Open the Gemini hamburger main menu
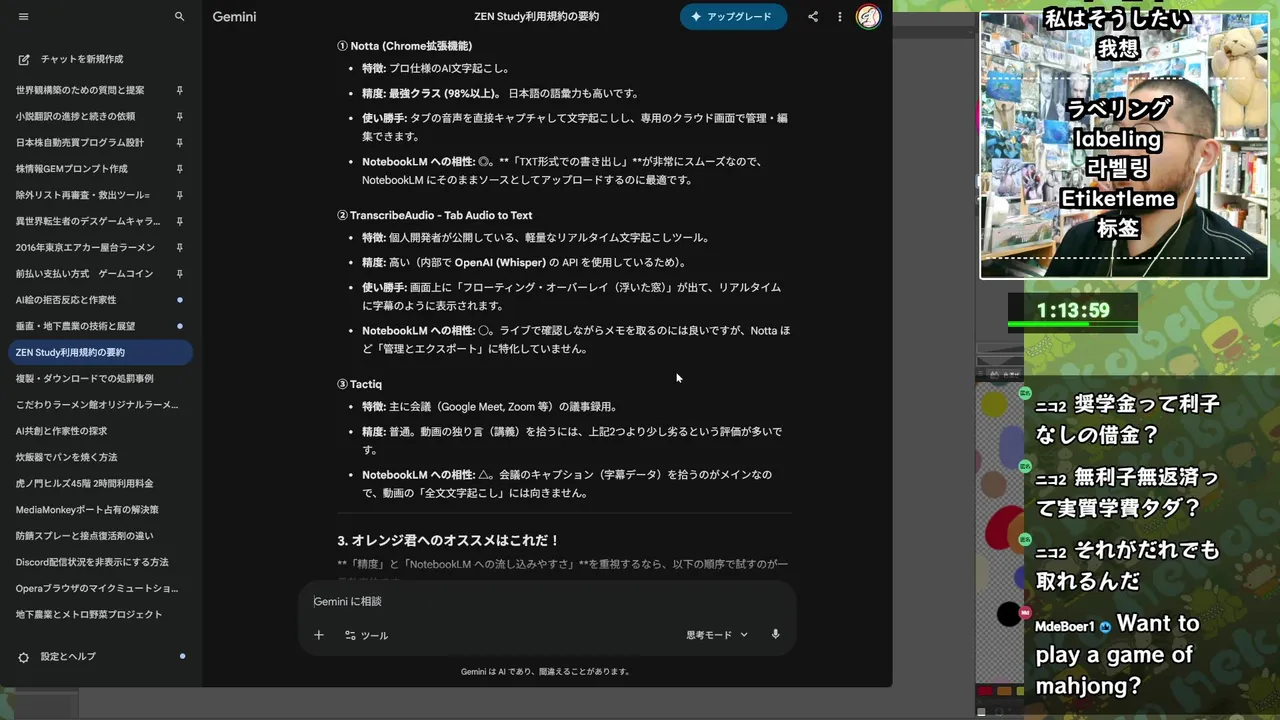 (x=24, y=17)
